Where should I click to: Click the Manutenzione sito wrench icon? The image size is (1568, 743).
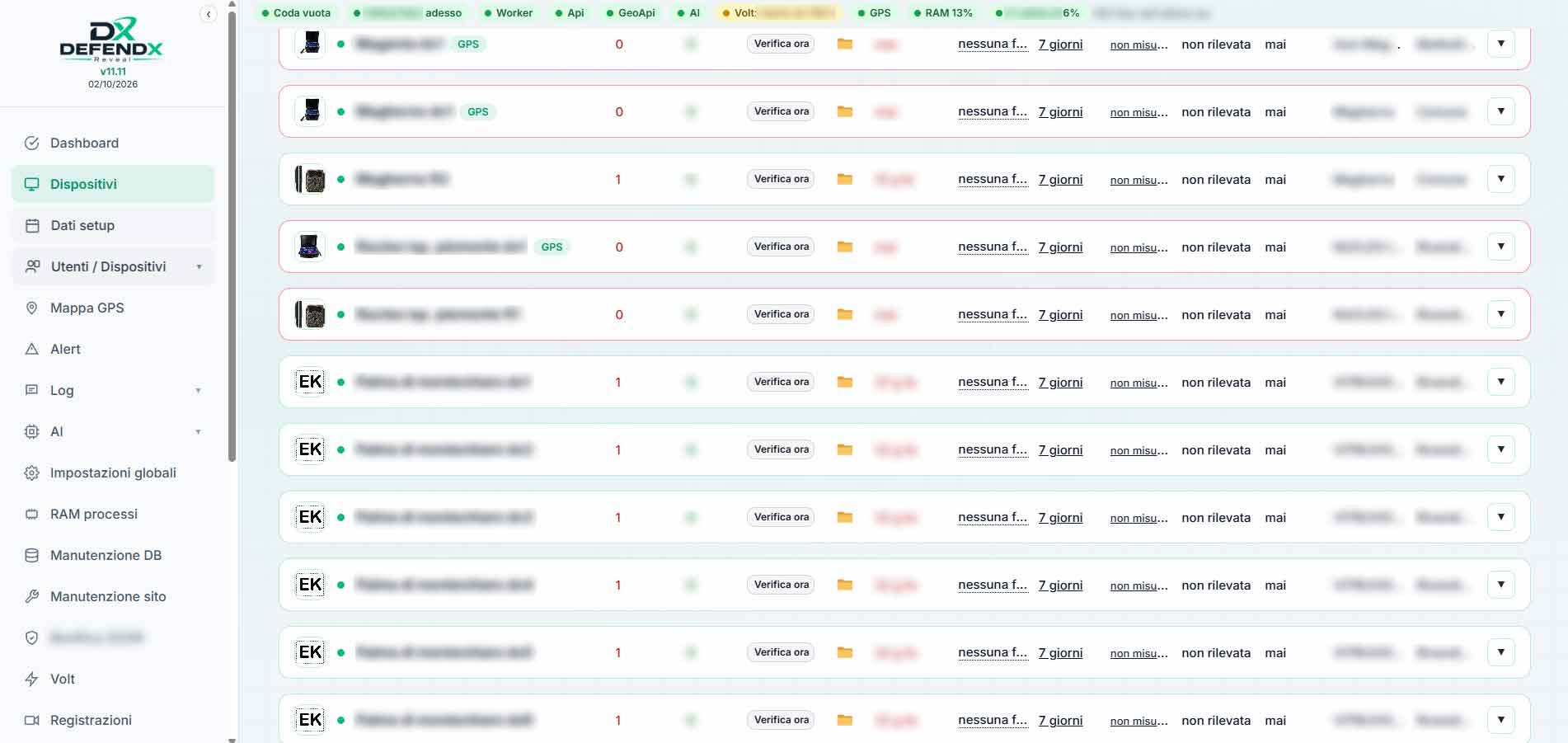32,596
